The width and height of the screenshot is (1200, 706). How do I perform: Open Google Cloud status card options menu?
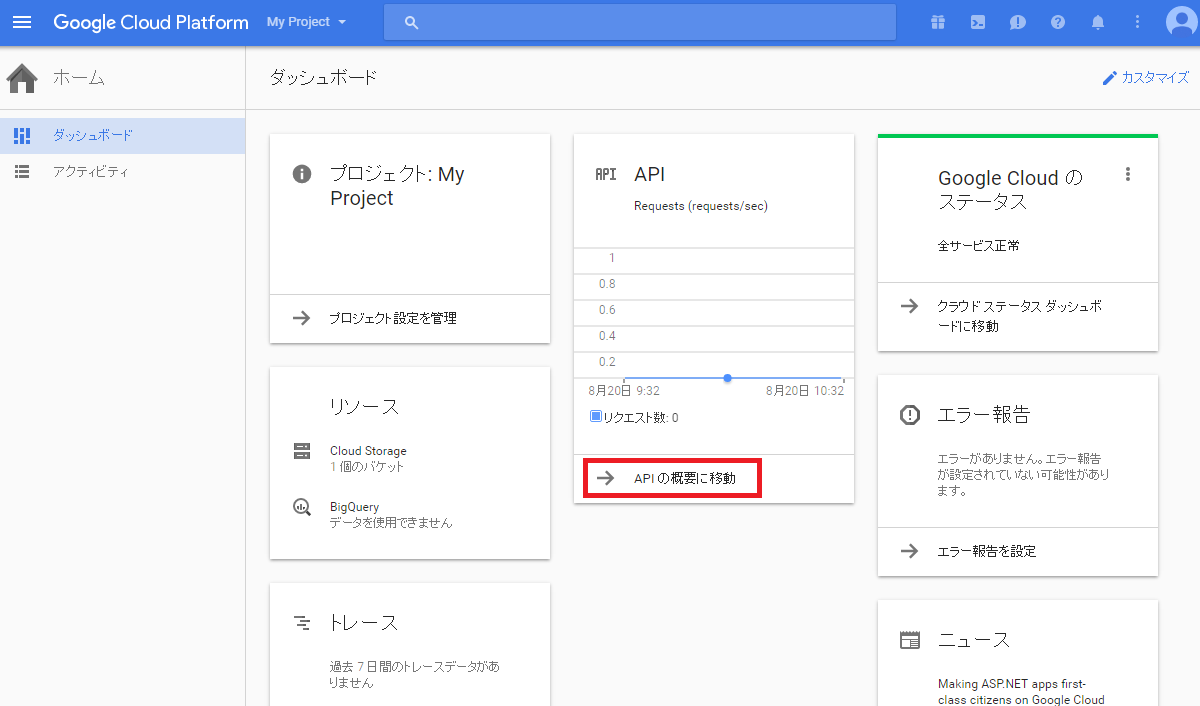[x=1128, y=174]
